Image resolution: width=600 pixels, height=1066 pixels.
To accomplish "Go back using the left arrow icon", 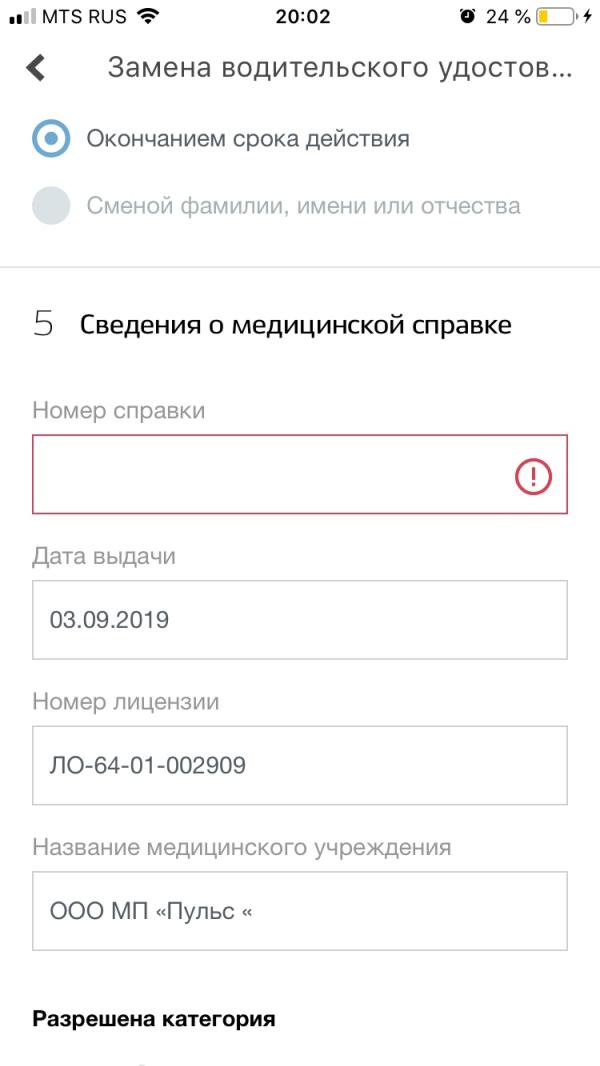I will [35, 69].
